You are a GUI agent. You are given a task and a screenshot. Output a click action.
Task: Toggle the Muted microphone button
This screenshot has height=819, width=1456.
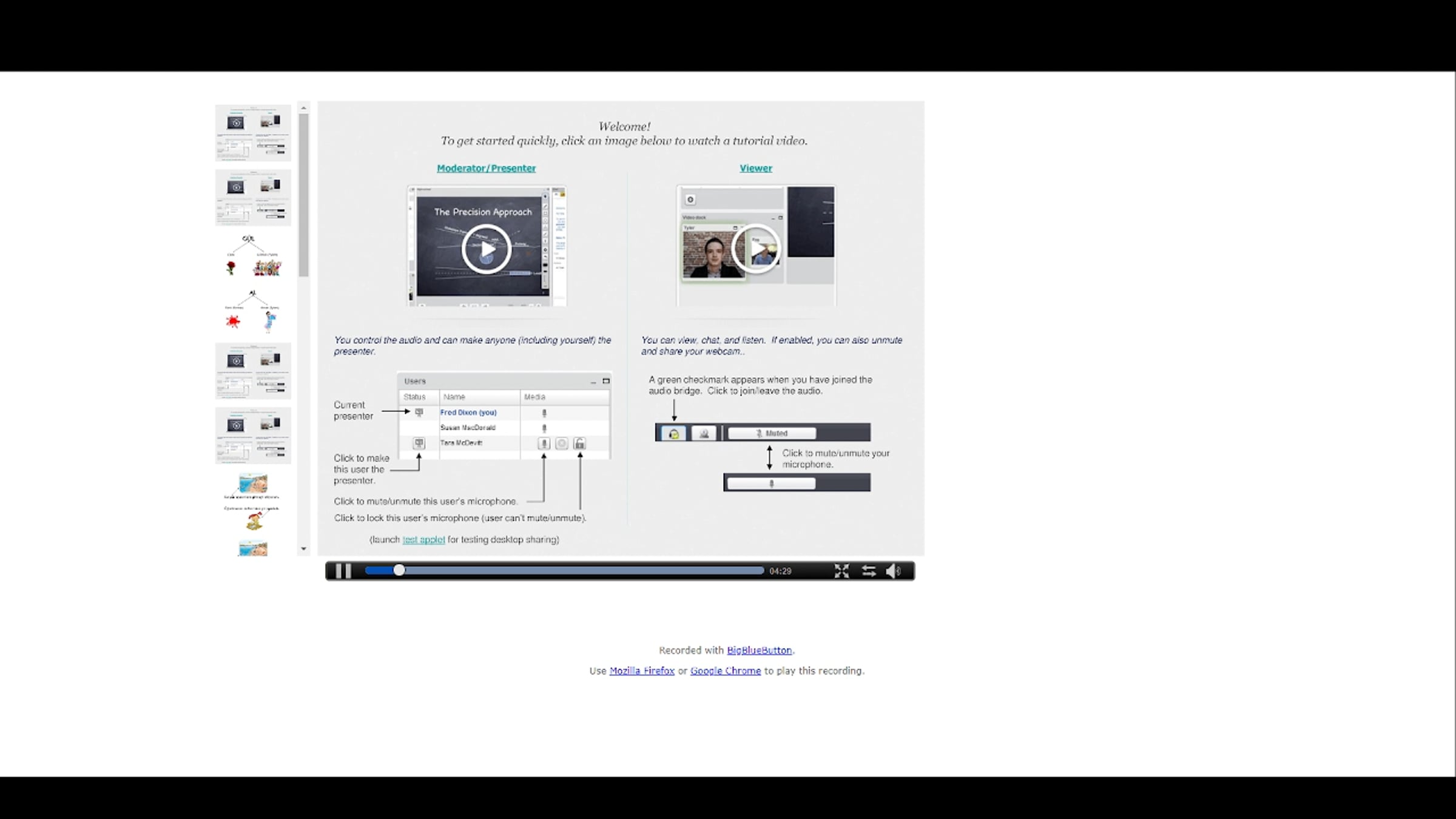pyautogui.click(x=772, y=433)
